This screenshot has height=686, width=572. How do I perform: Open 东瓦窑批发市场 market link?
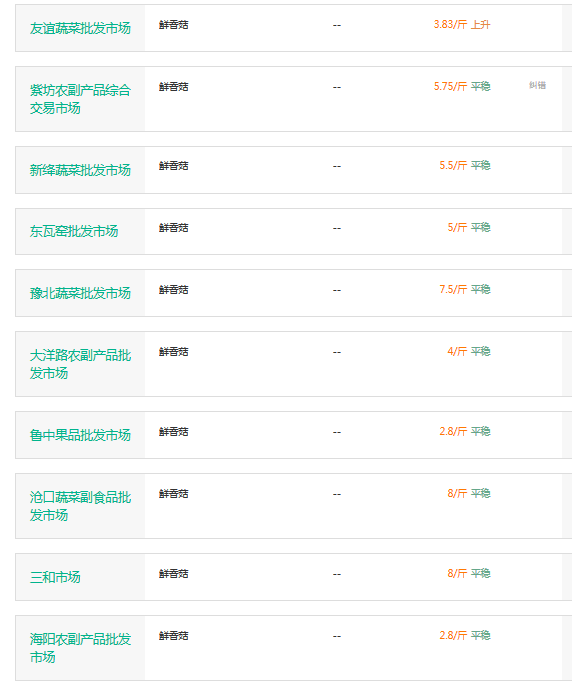74,231
